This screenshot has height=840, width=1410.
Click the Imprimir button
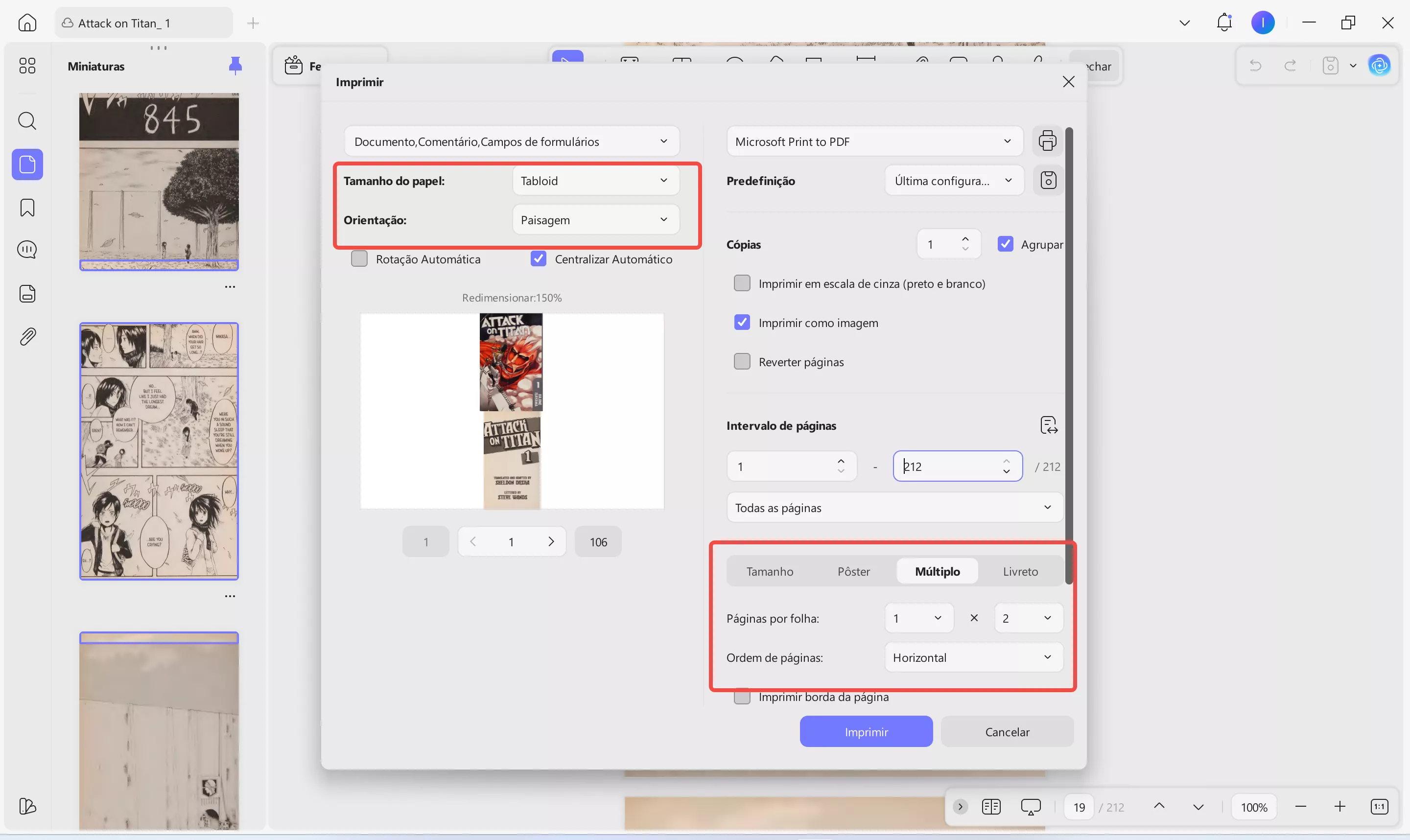866,731
